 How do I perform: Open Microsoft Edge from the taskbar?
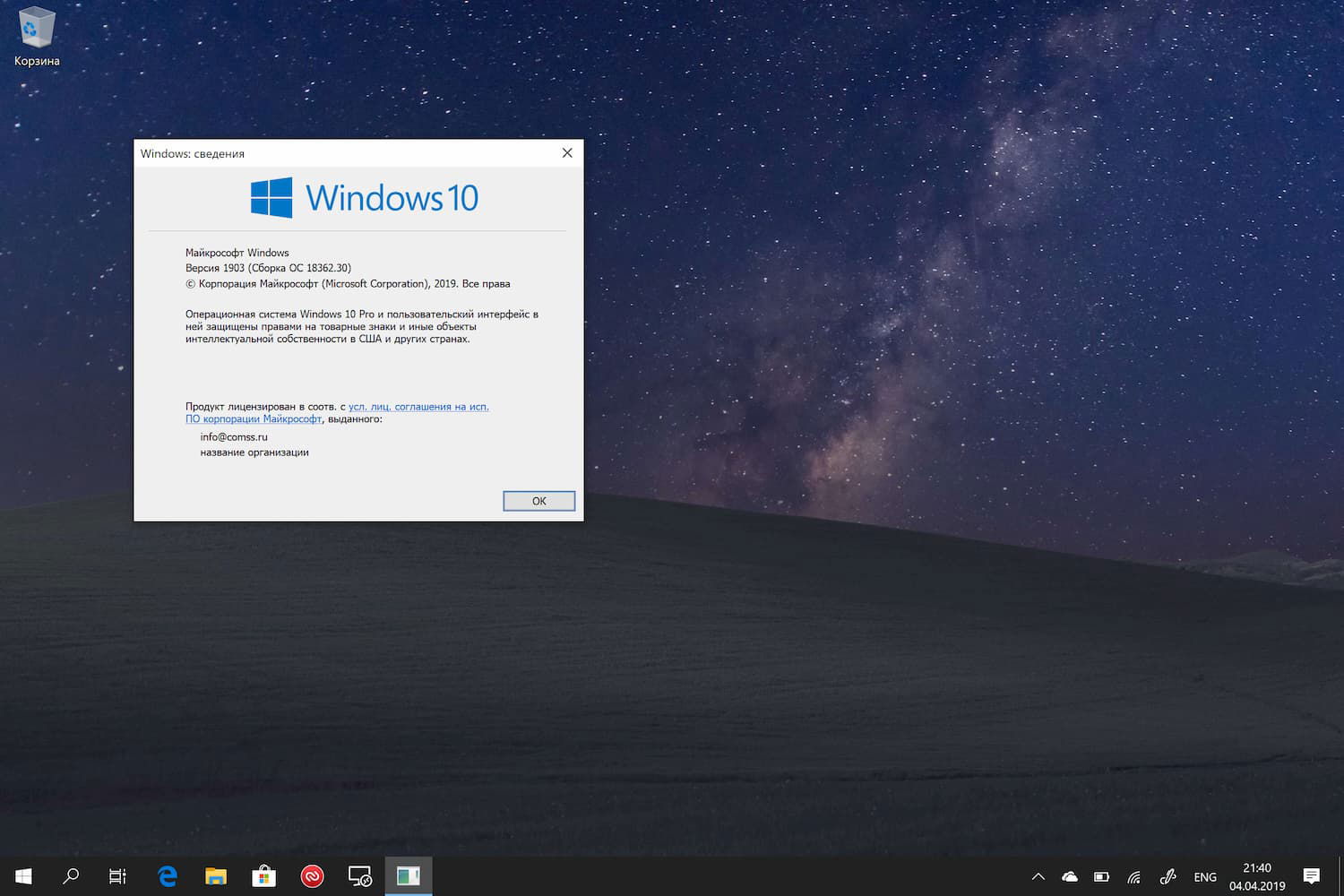pos(168,875)
